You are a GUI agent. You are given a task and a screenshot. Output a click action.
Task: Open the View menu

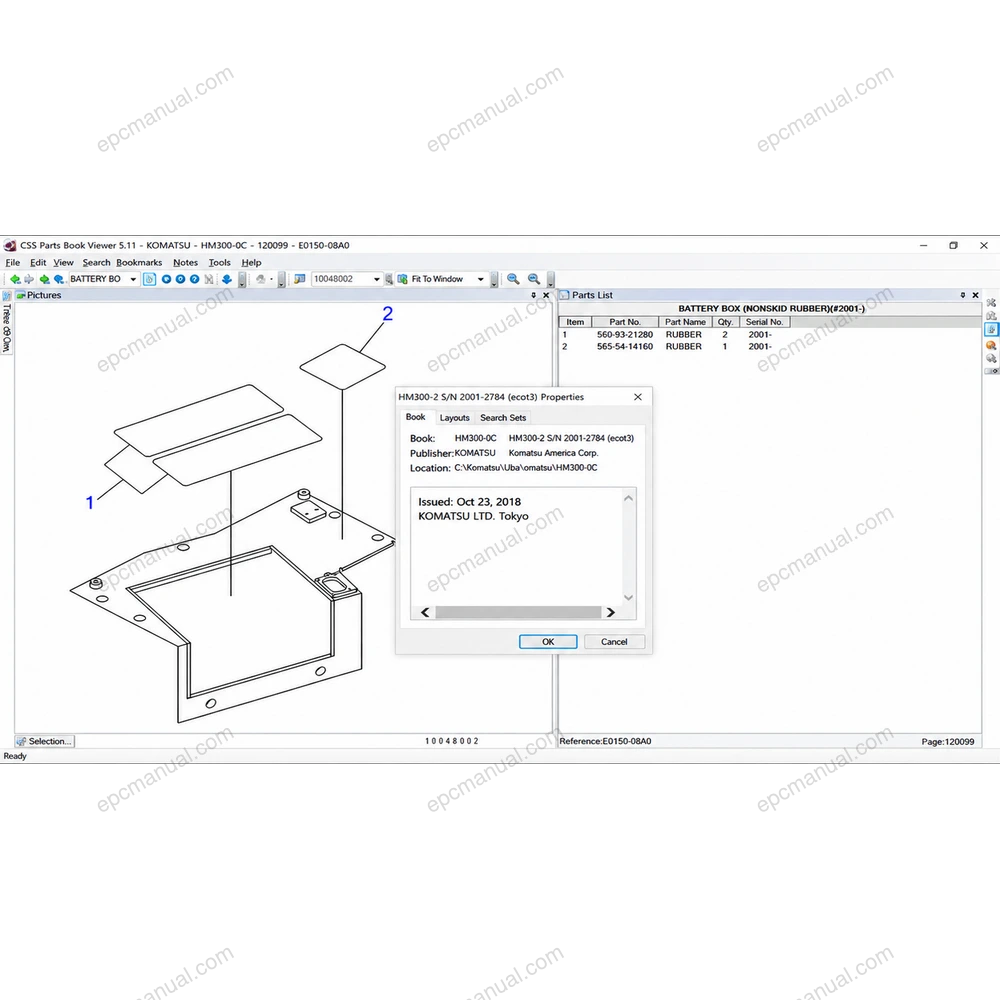tap(63, 263)
